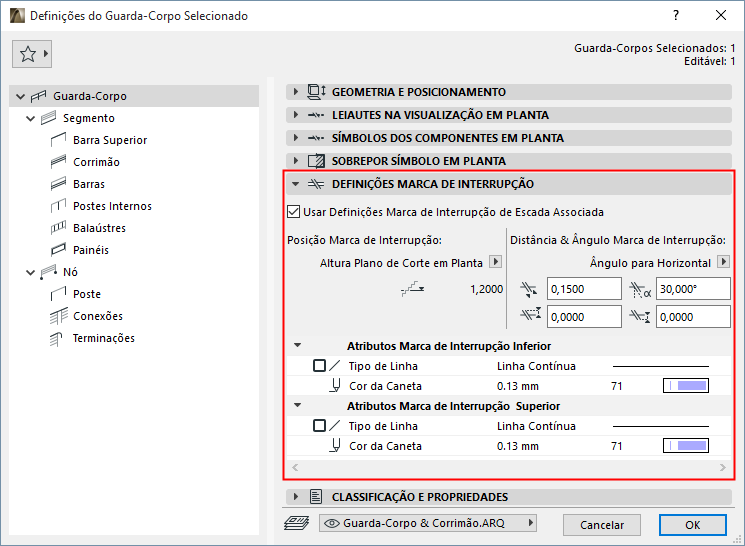Screen dimensions: 745x546
Task: Click the 1,2000 cut plane height value
Action: click(487, 289)
